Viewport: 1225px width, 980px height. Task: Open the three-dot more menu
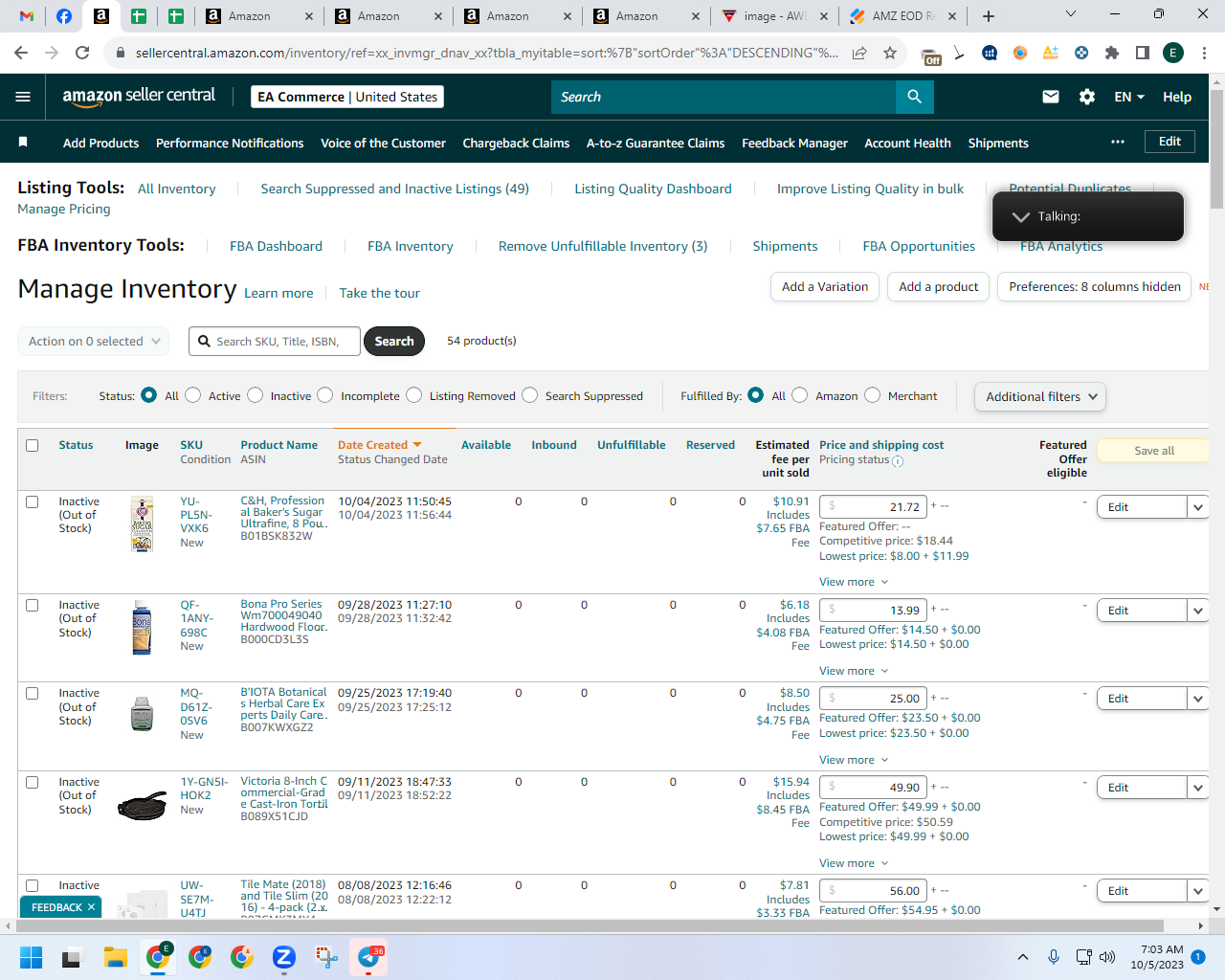coord(1118,142)
